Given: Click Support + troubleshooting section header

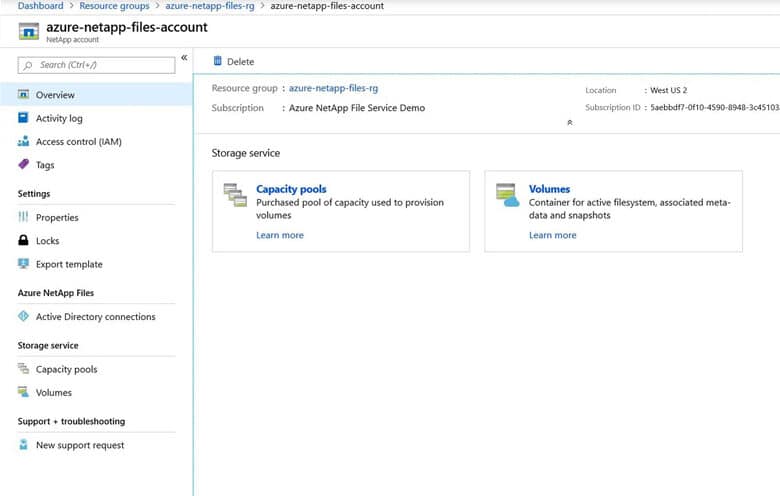Looking at the screenshot, I should [71, 421].
